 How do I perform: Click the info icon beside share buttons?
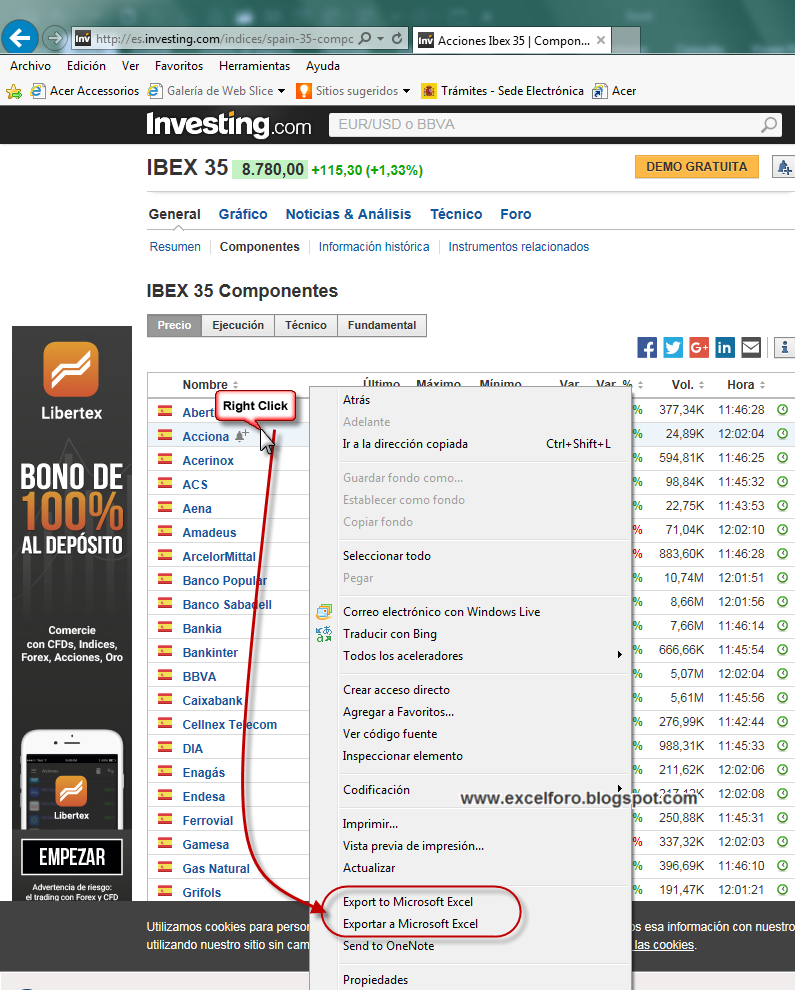coord(784,347)
